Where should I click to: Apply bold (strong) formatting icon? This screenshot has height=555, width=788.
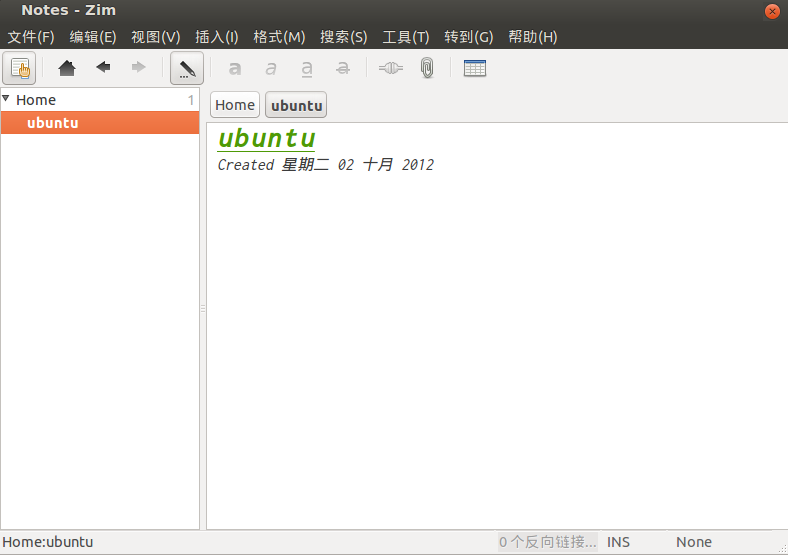[x=235, y=68]
